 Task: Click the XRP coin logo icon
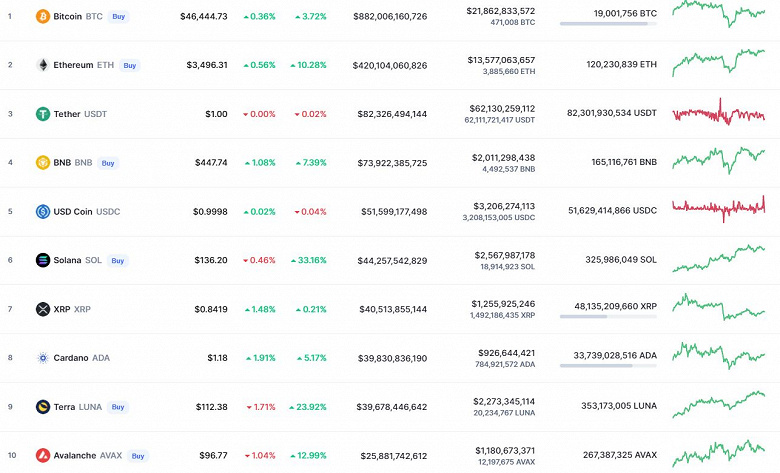[43, 309]
